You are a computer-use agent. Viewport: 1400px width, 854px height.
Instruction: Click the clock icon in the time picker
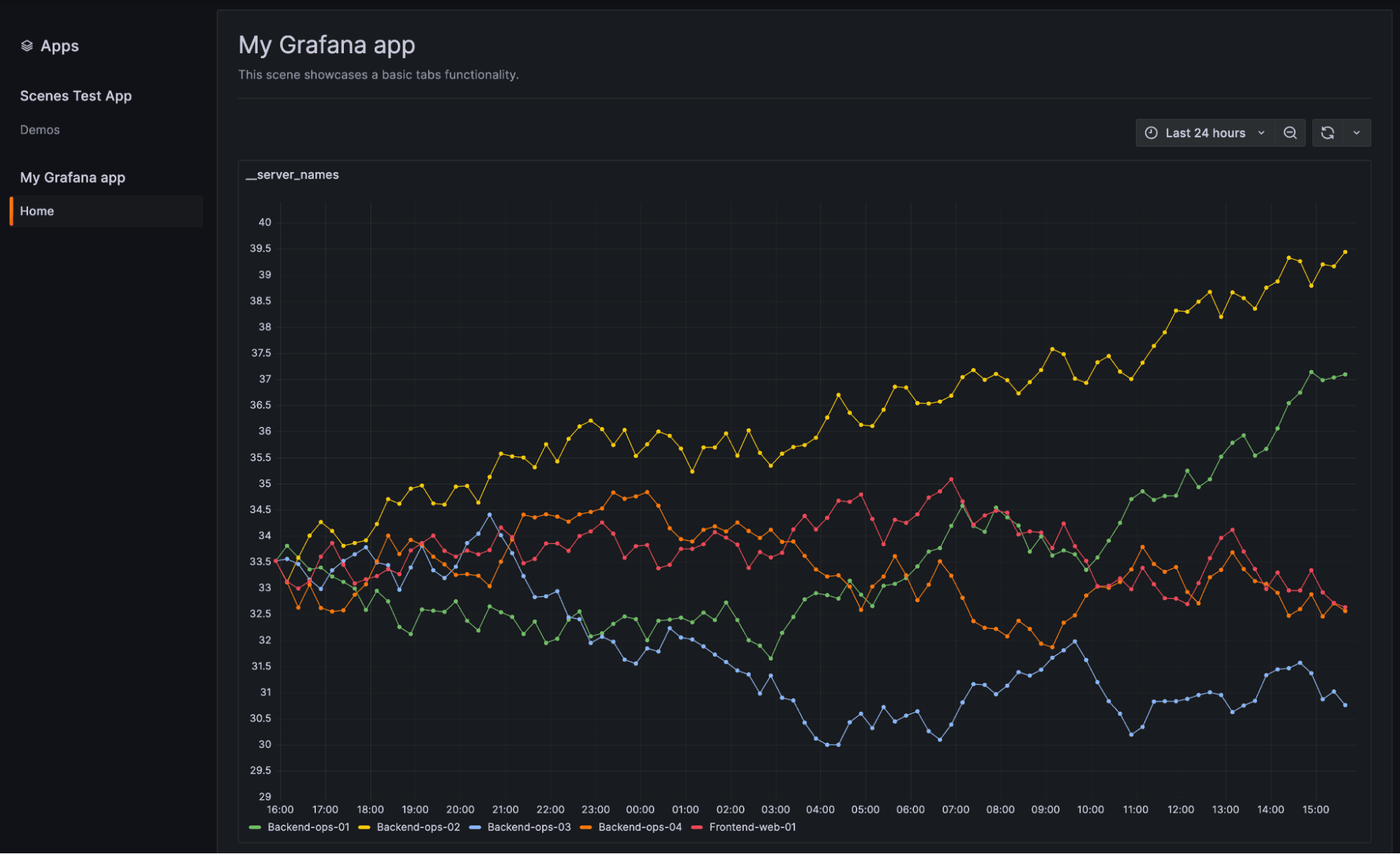click(1151, 132)
